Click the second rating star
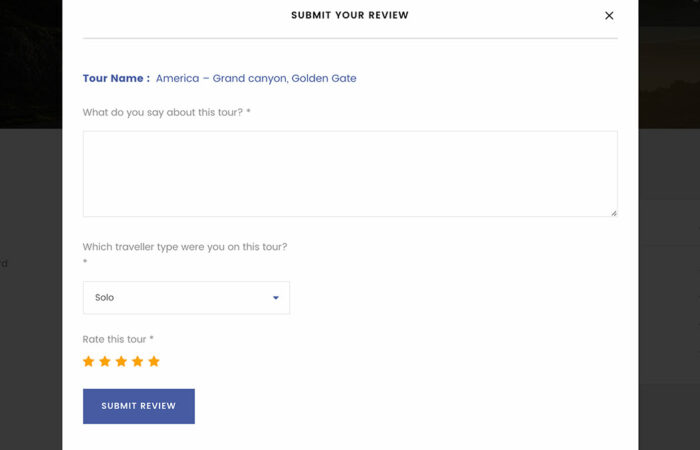Image resolution: width=700 pixels, height=450 pixels. tap(105, 361)
